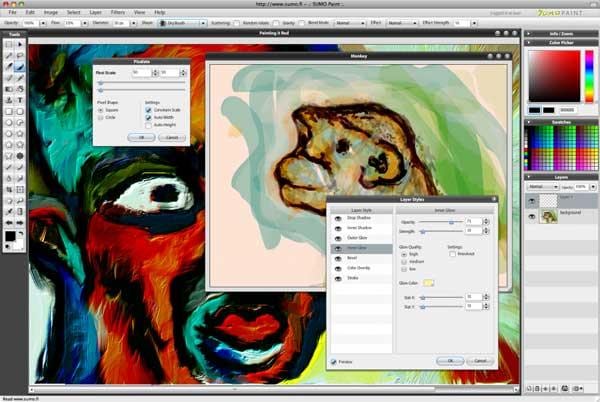This screenshot has width=600, height=402.
Task: Toggle Constrain Scale checkbox
Action: pyautogui.click(x=148, y=110)
